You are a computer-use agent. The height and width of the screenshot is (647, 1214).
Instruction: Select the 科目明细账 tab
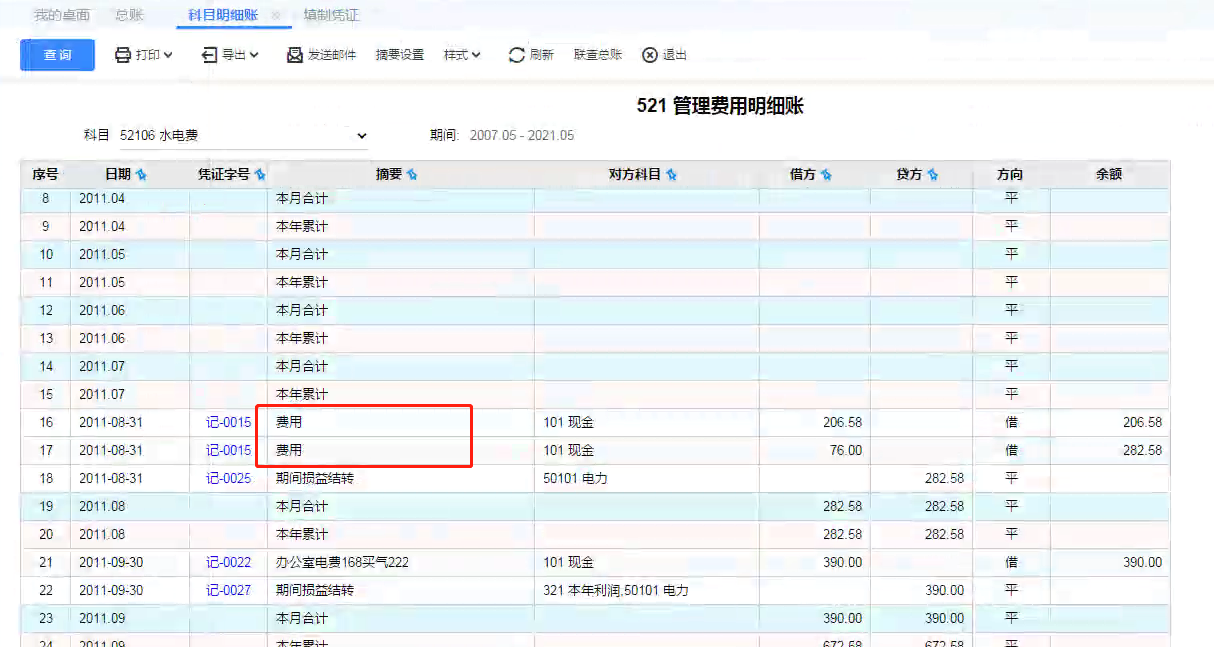(x=223, y=15)
